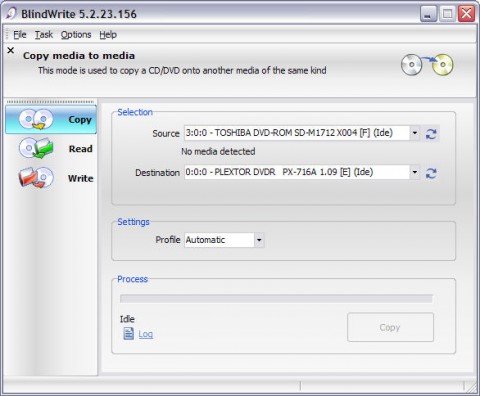This screenshot has height=396, width=480.
Task: Click the Process progress bar
Action: [276, 299]
